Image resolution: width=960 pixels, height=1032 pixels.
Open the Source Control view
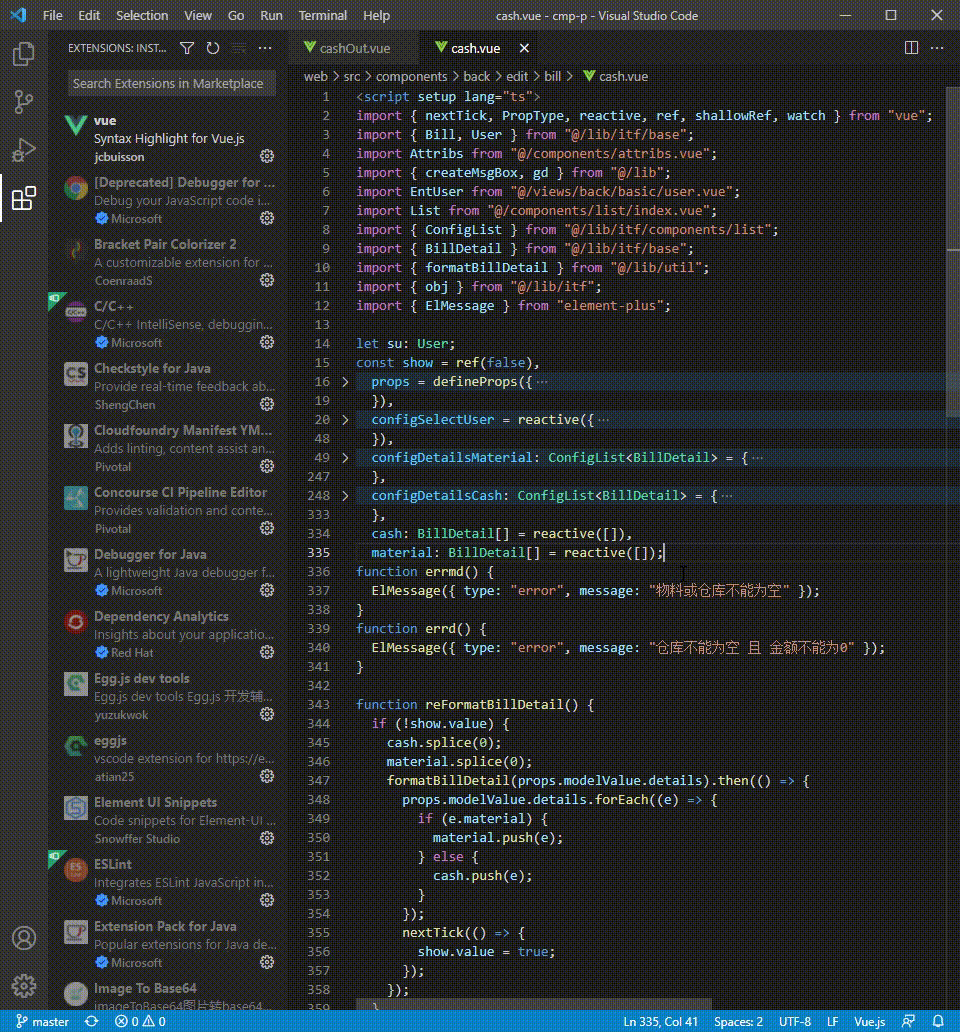pyautogui.click(x=24, y=102)
